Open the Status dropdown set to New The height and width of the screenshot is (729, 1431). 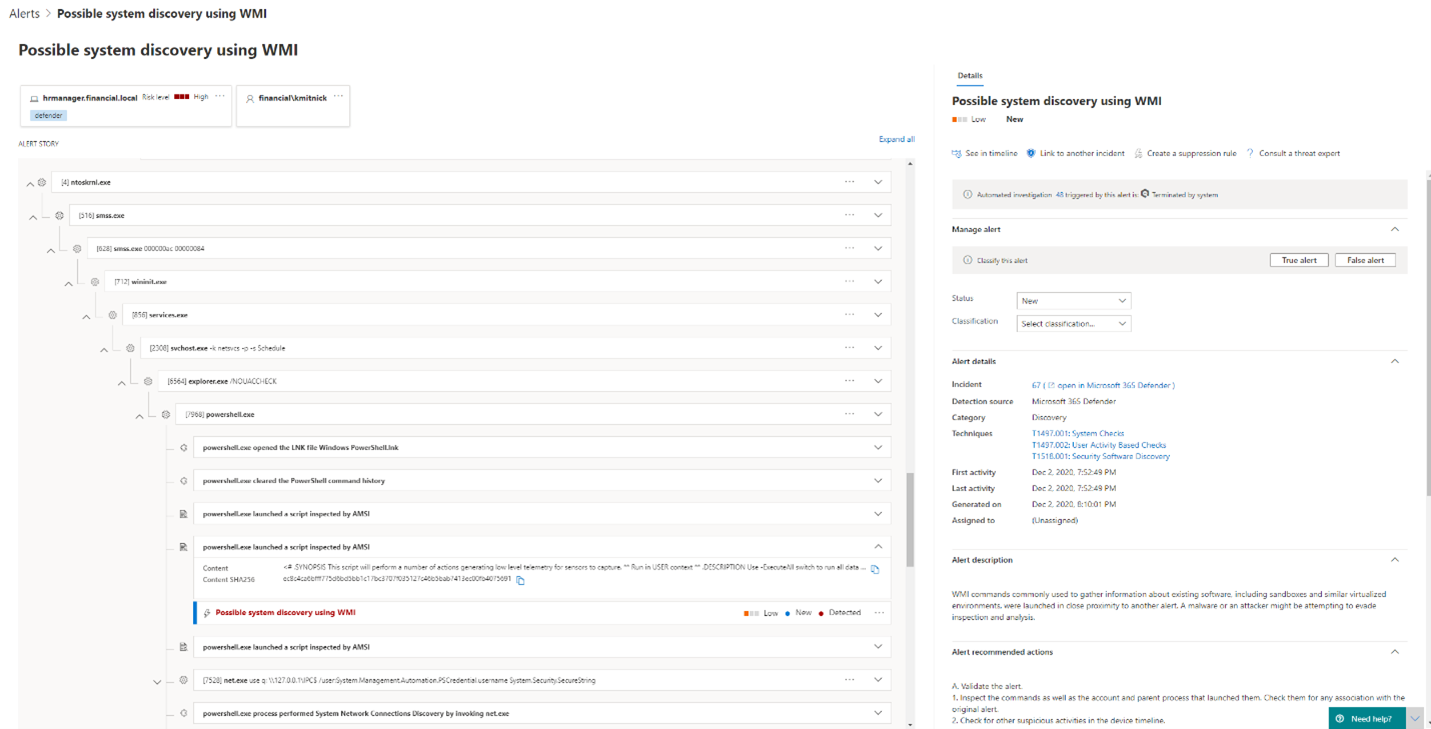(1073, 301)
